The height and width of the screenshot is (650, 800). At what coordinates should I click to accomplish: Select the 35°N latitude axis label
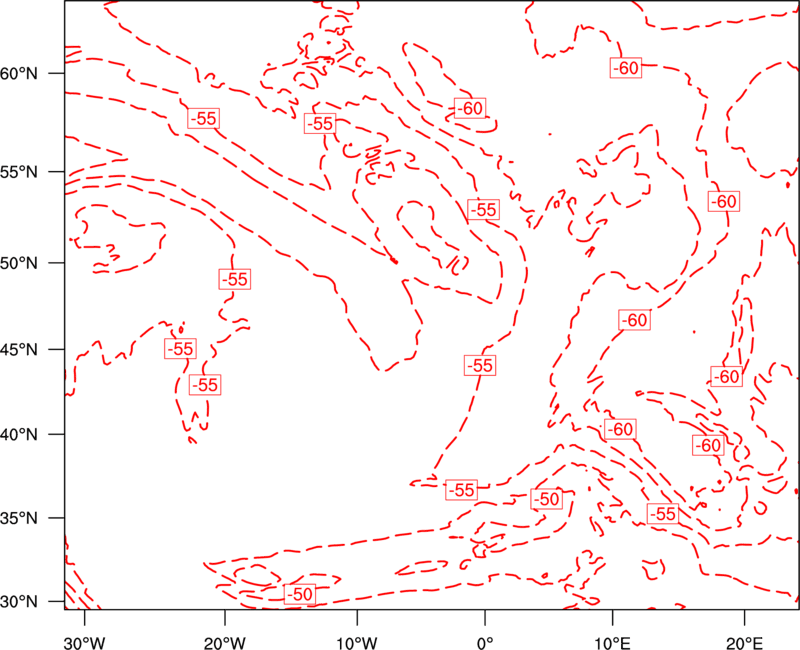pos(19,518)
